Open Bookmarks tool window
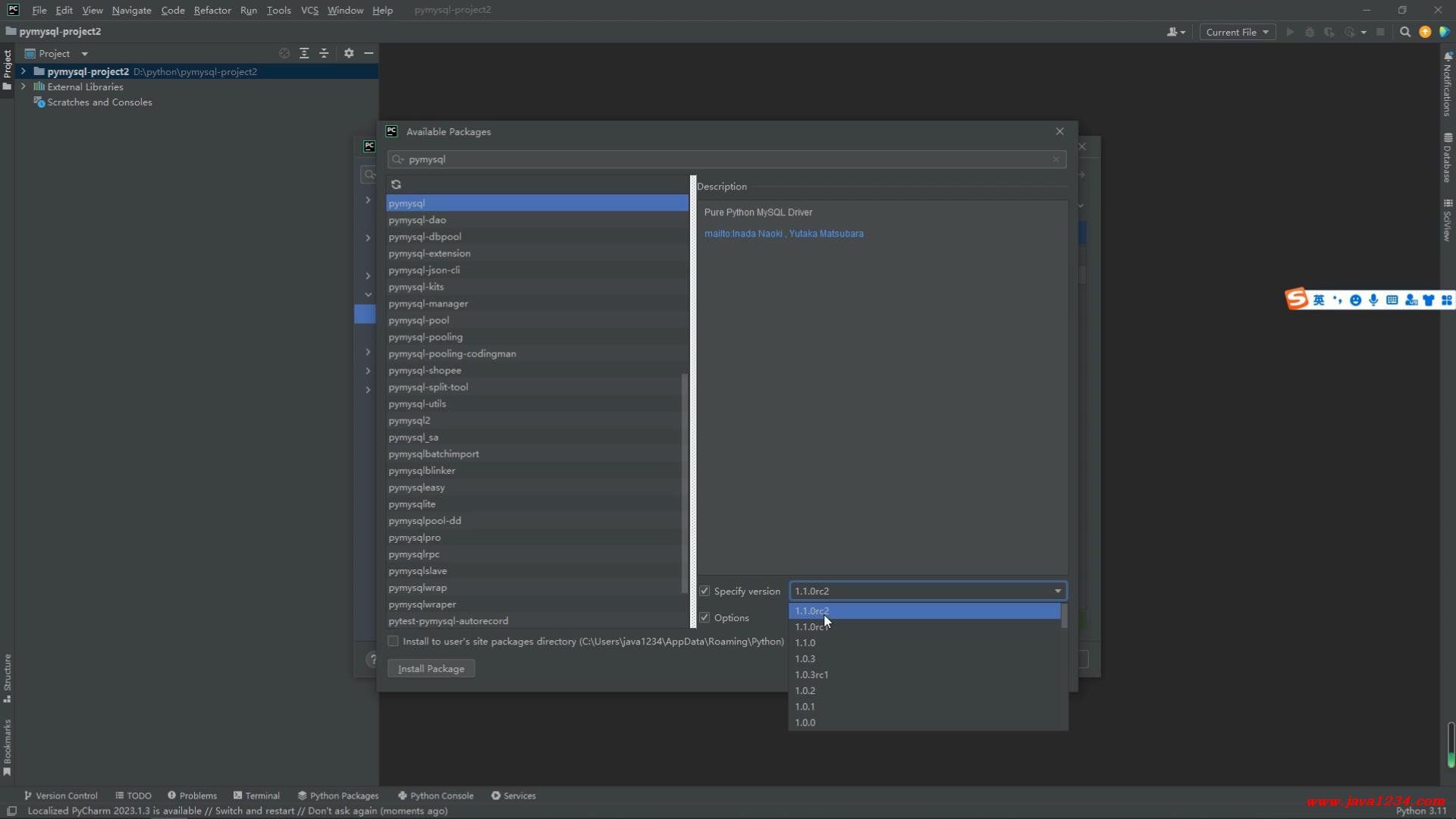 8,748
